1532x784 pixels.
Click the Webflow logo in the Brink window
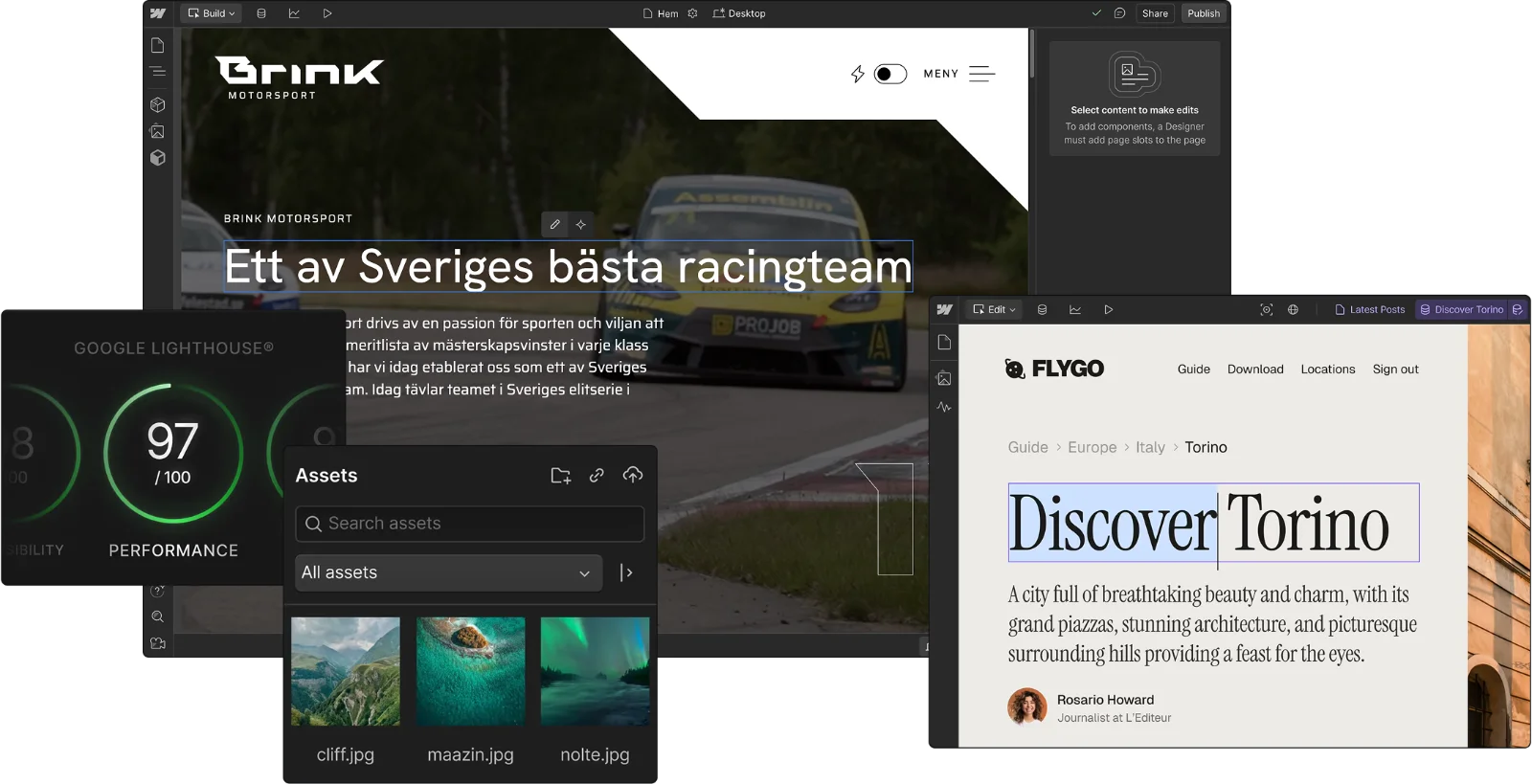click(x=158, y=13)
